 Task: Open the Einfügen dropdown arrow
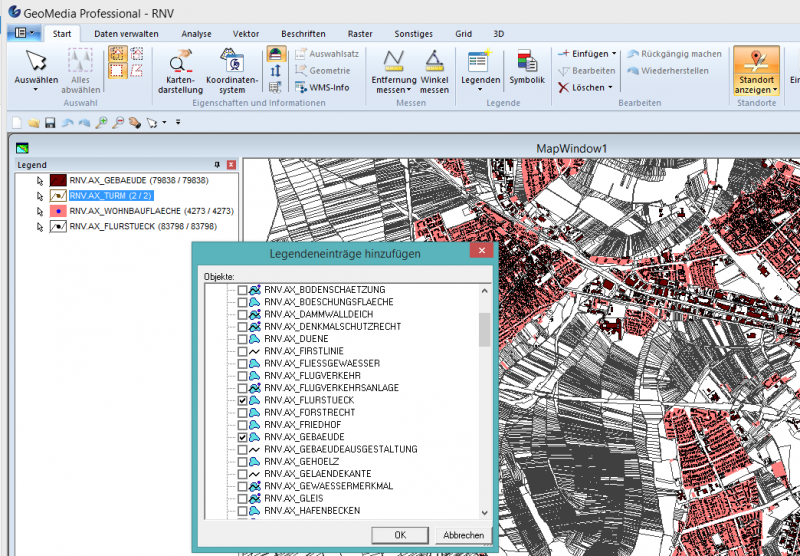pos(614,53)
